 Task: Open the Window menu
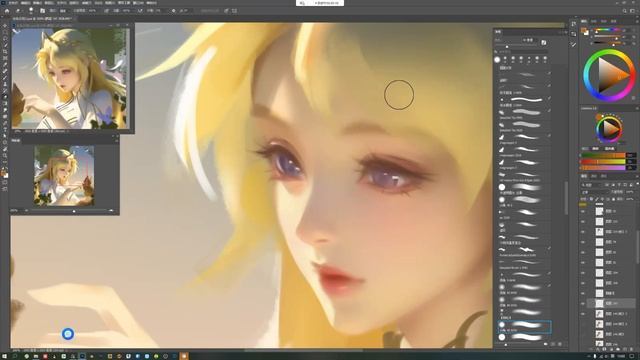tap(138, 3)
